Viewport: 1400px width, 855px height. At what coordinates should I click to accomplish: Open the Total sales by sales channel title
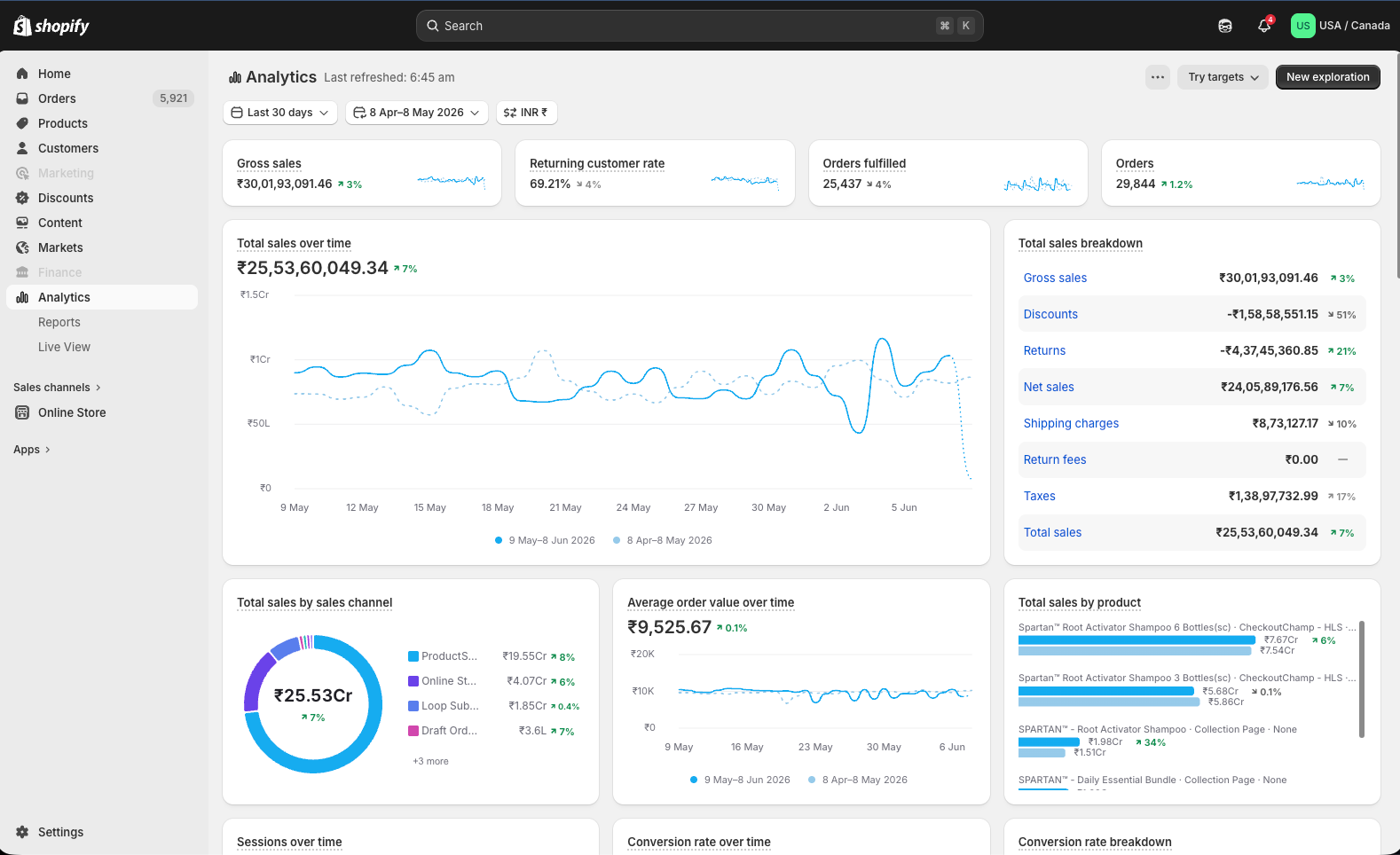[x=314, y=602]
